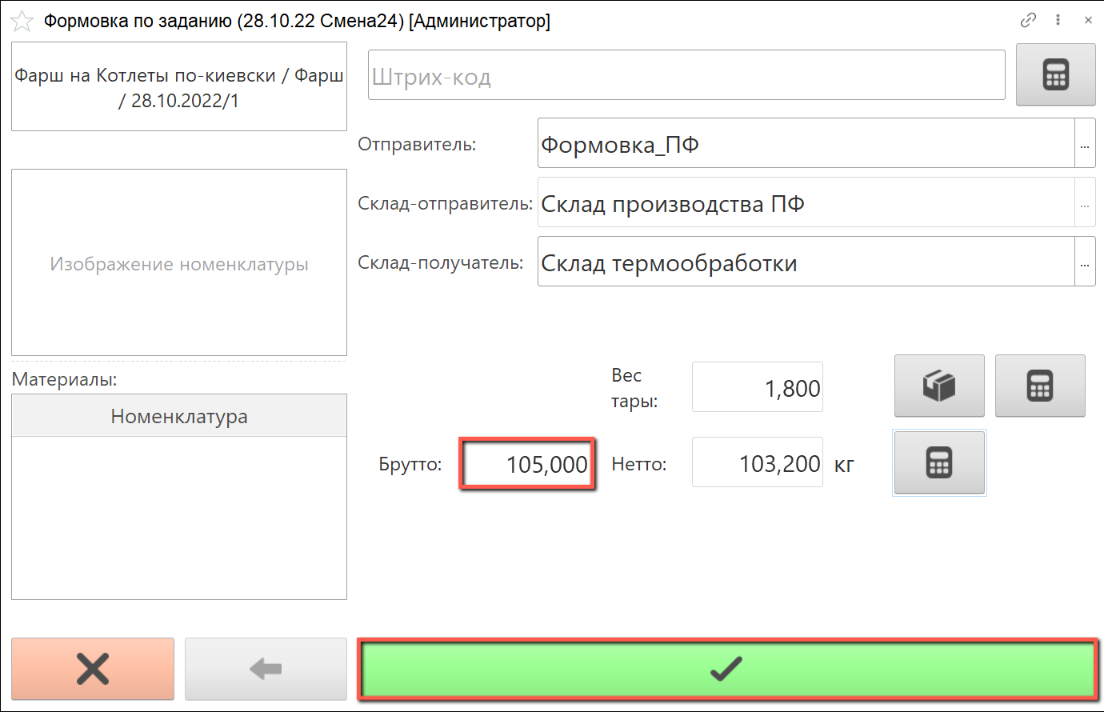
Task: Click the copy link icon in title bar
Action: (1028, 20)
